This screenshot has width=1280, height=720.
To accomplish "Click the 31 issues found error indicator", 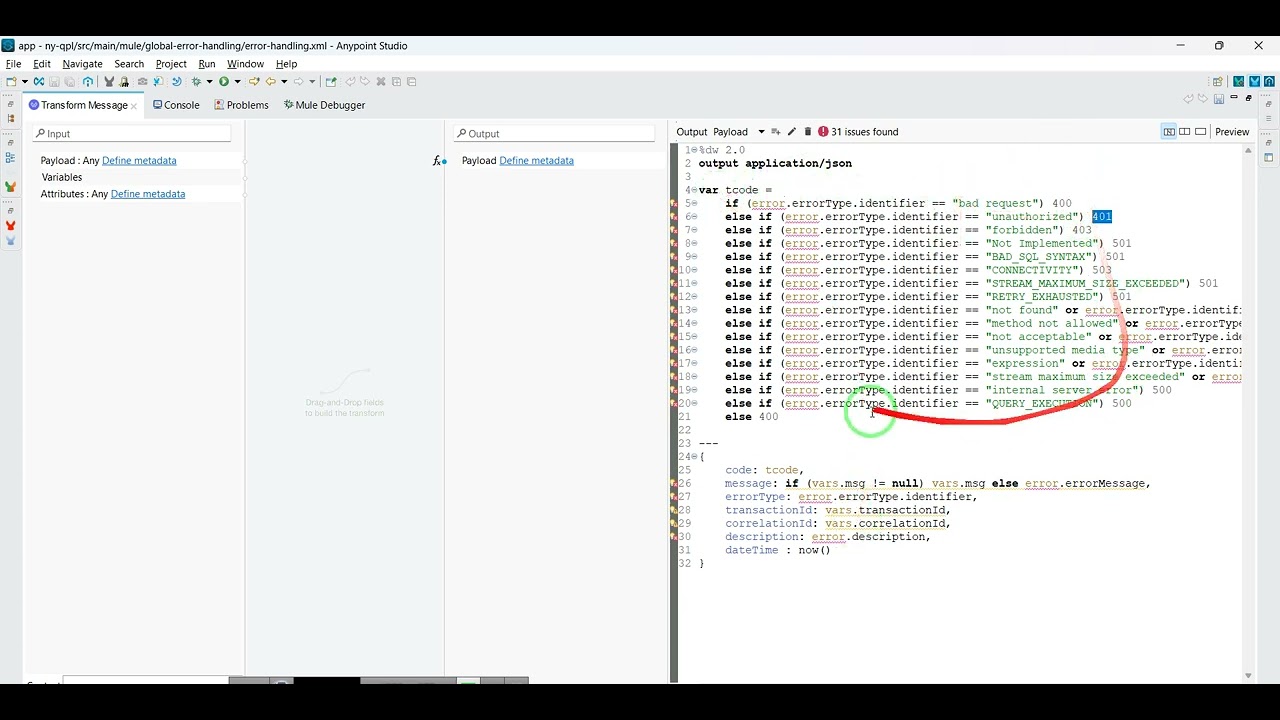I will click(858, 132).
